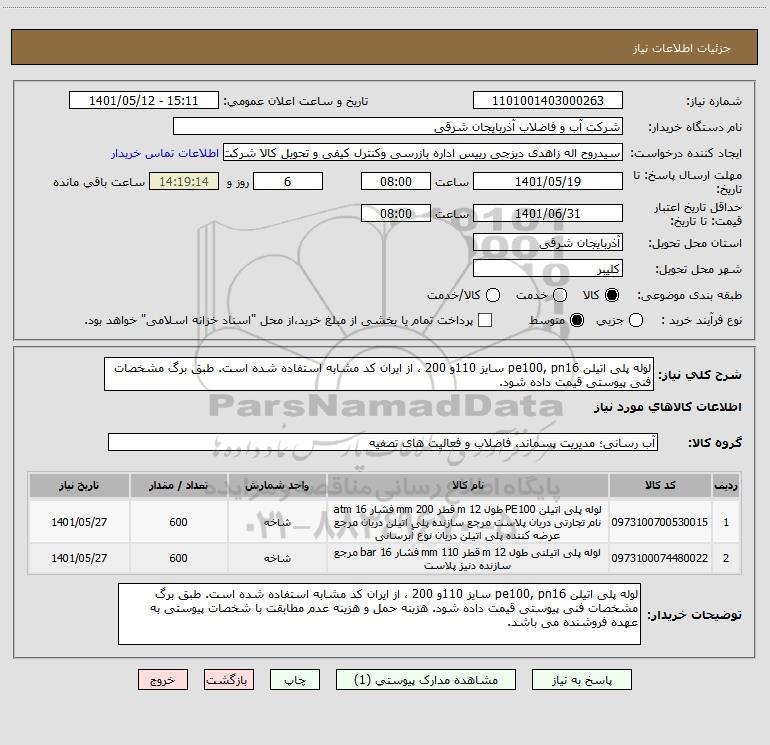Click the مشاهده مدارک پیوستی (1) button
The image size is (770, 745).
point(426,680)
